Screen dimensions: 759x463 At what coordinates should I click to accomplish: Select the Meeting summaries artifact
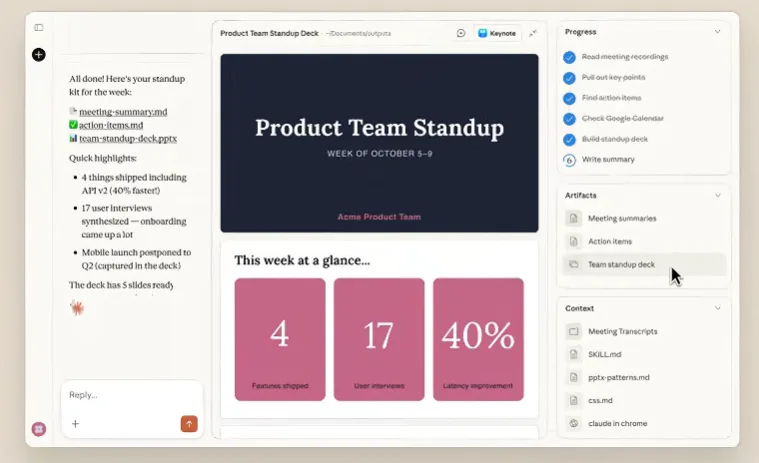point(620,218)
